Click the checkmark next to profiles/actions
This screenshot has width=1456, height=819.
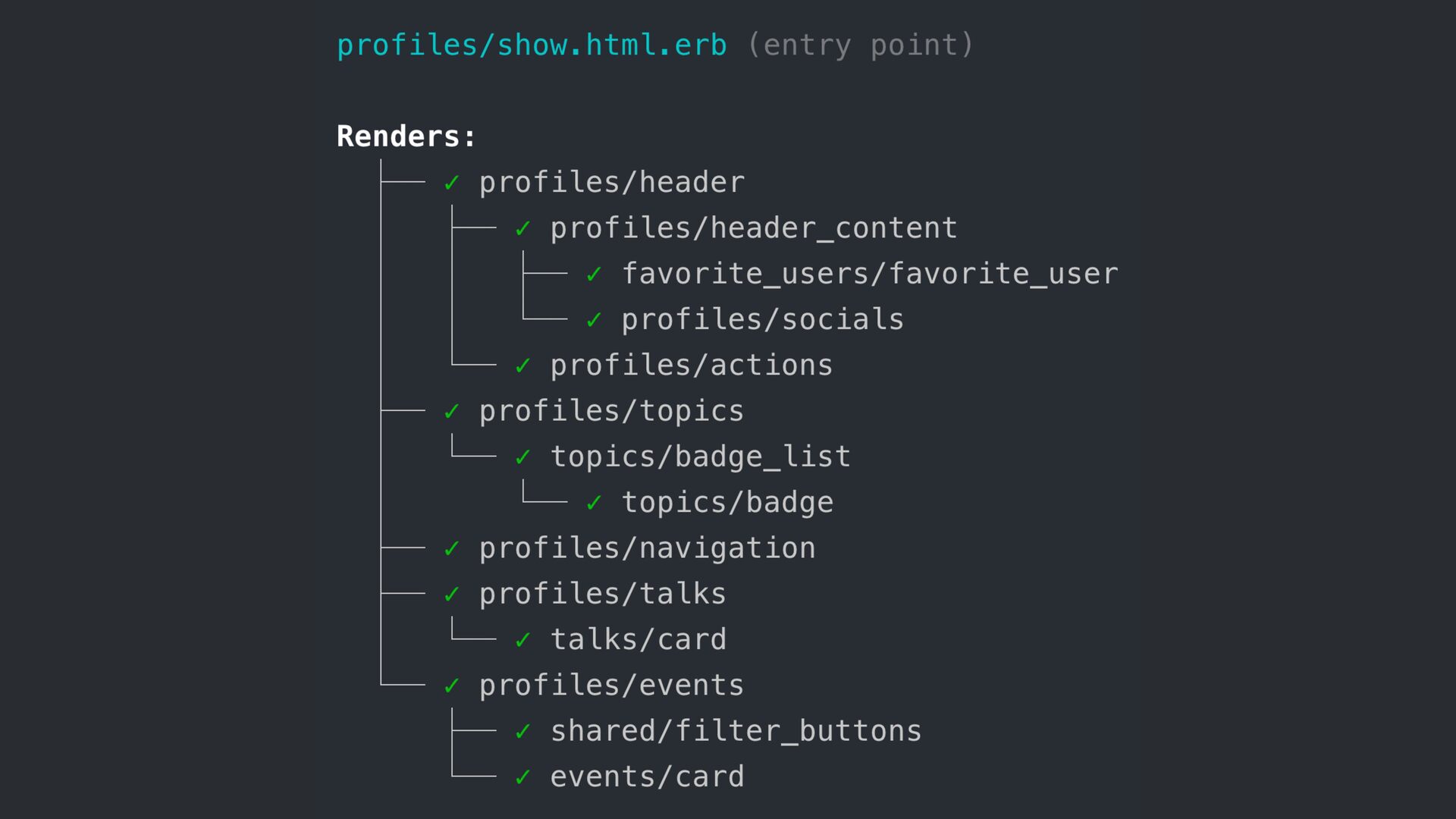[x=523, y=366]
